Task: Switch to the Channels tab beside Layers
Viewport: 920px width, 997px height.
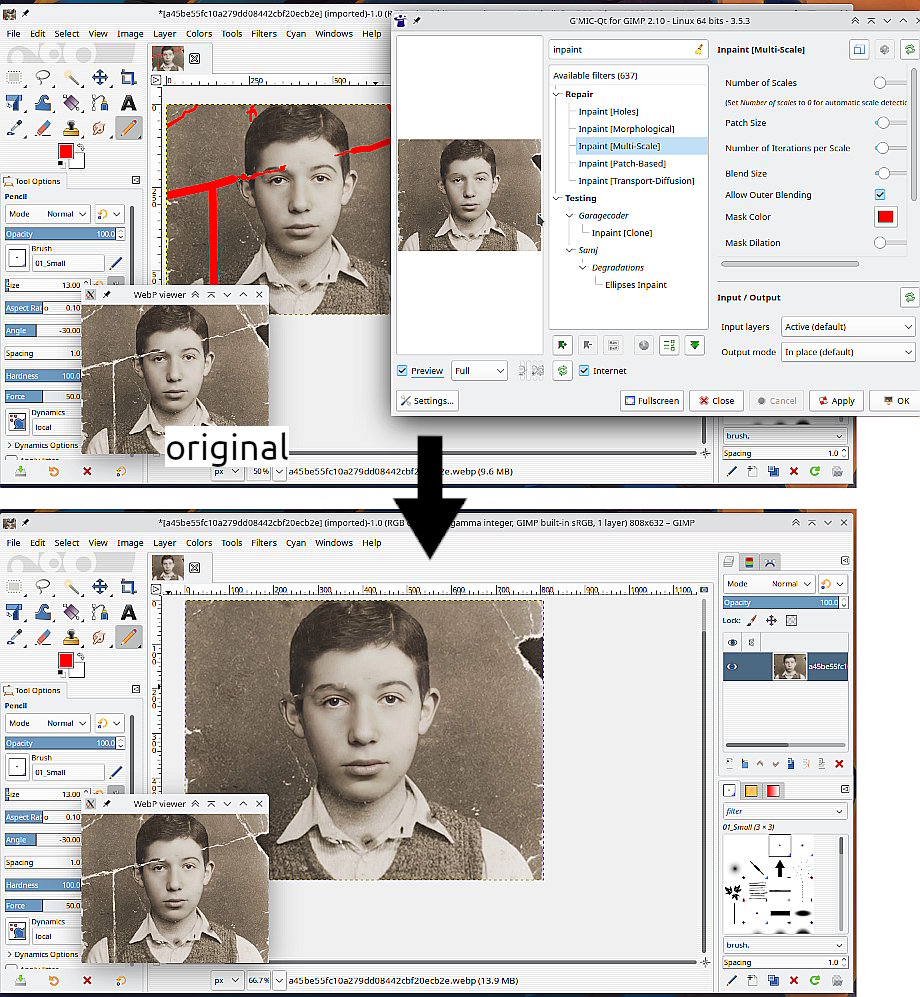Action: click(751, 562)
